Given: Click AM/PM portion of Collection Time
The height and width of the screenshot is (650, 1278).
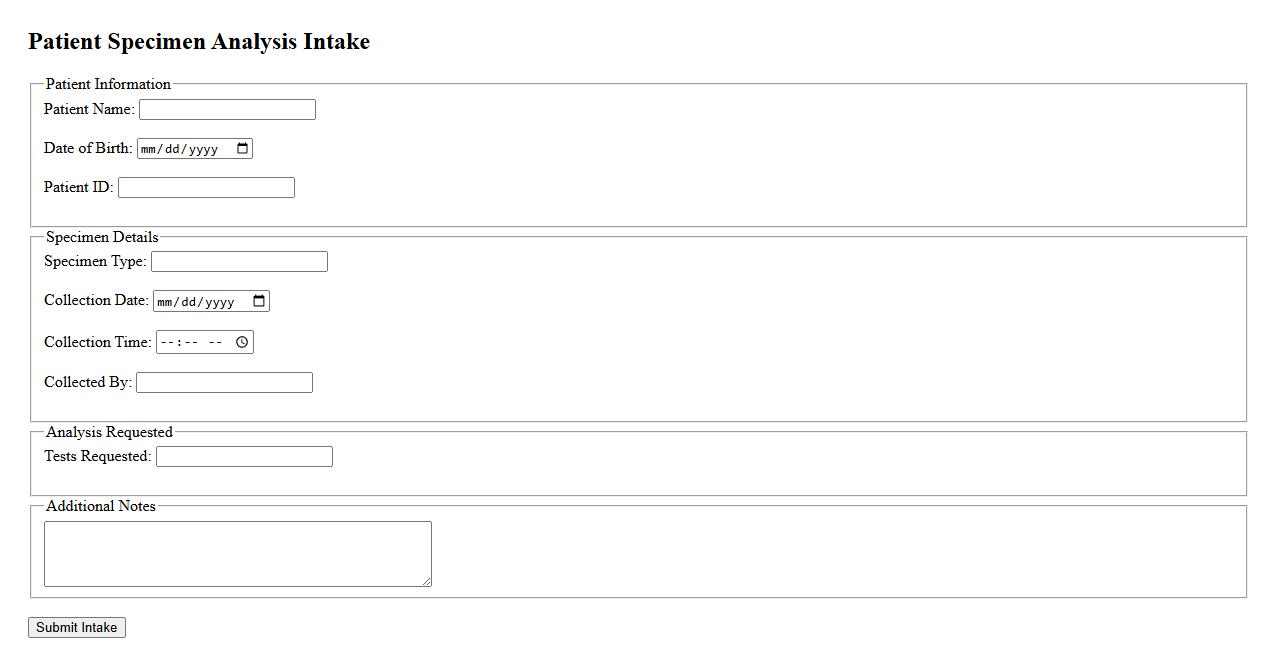Looking at the screenshot, I should 215,342.
